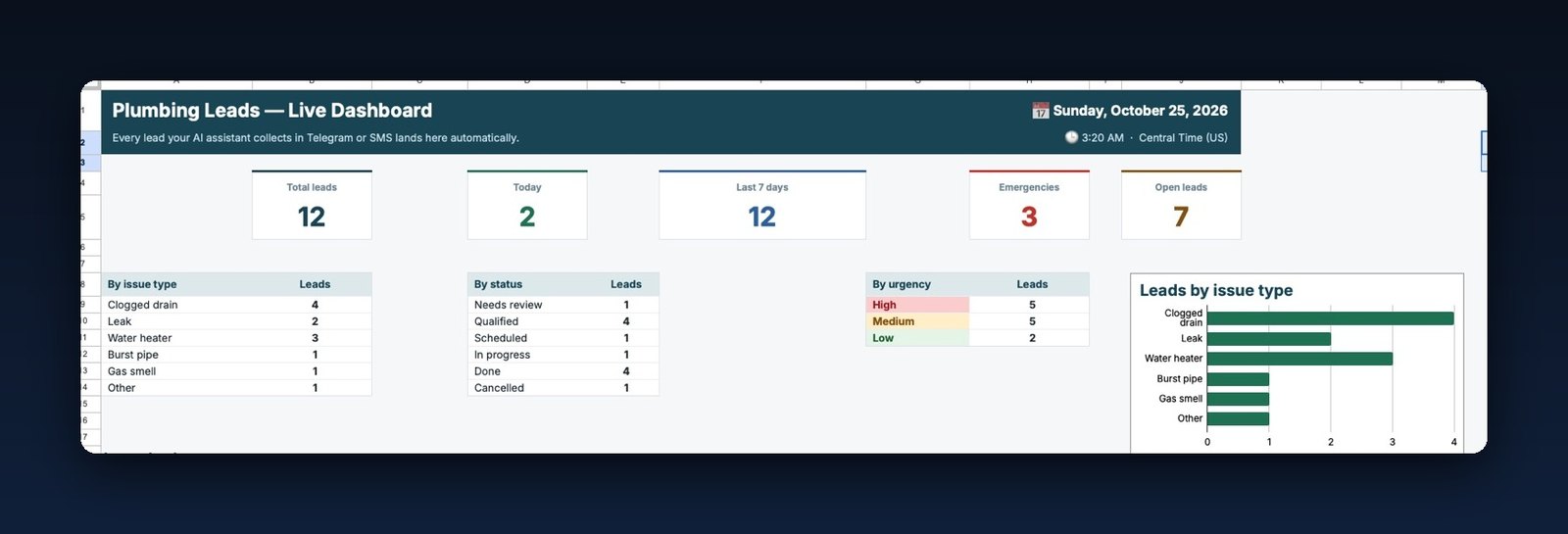Click the Leads column header of urgency table
Image resolution: width=1568 pixels, height=534 pixels.
pyautogui.click(x=1032, y=284)
